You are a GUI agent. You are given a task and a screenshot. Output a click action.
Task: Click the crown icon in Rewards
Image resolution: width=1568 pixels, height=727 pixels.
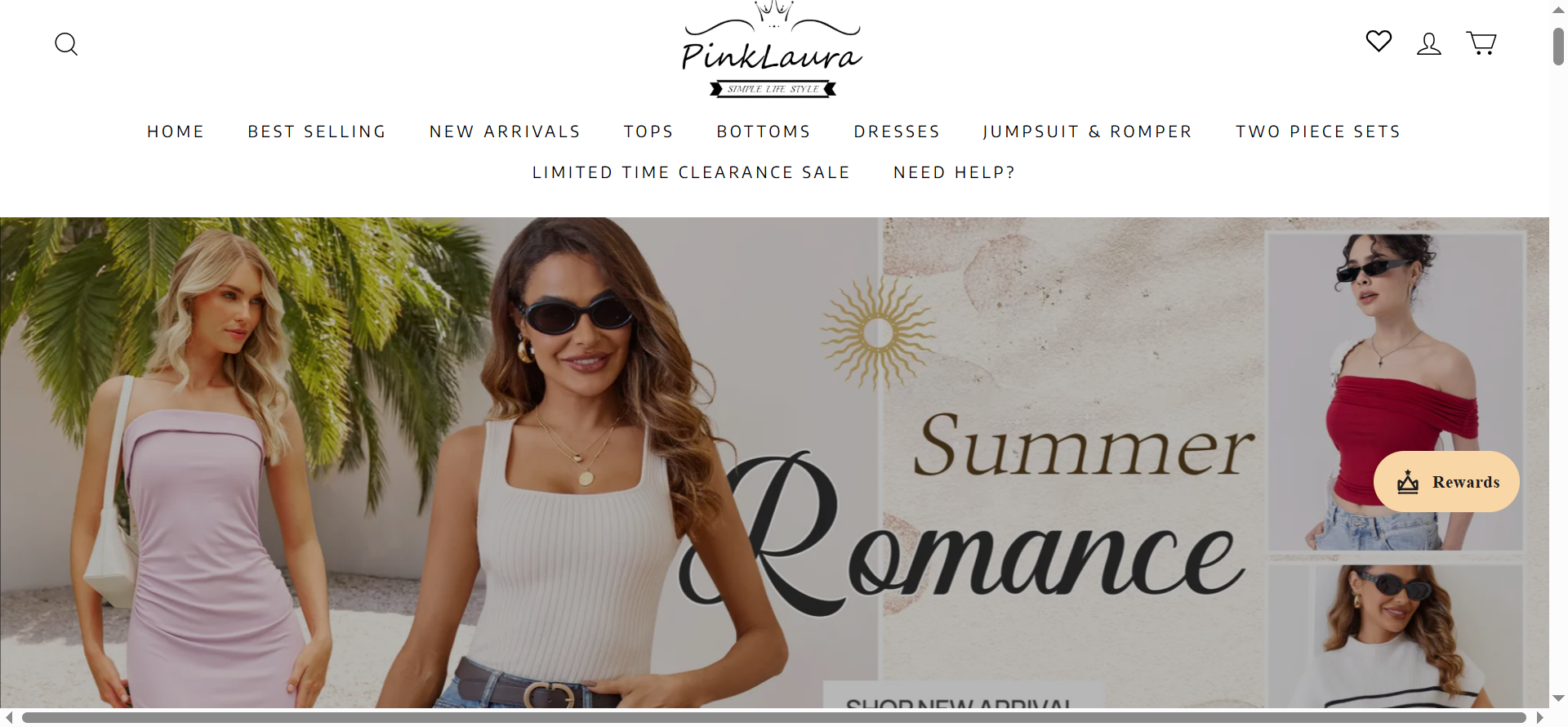(x=1408, y=482)
